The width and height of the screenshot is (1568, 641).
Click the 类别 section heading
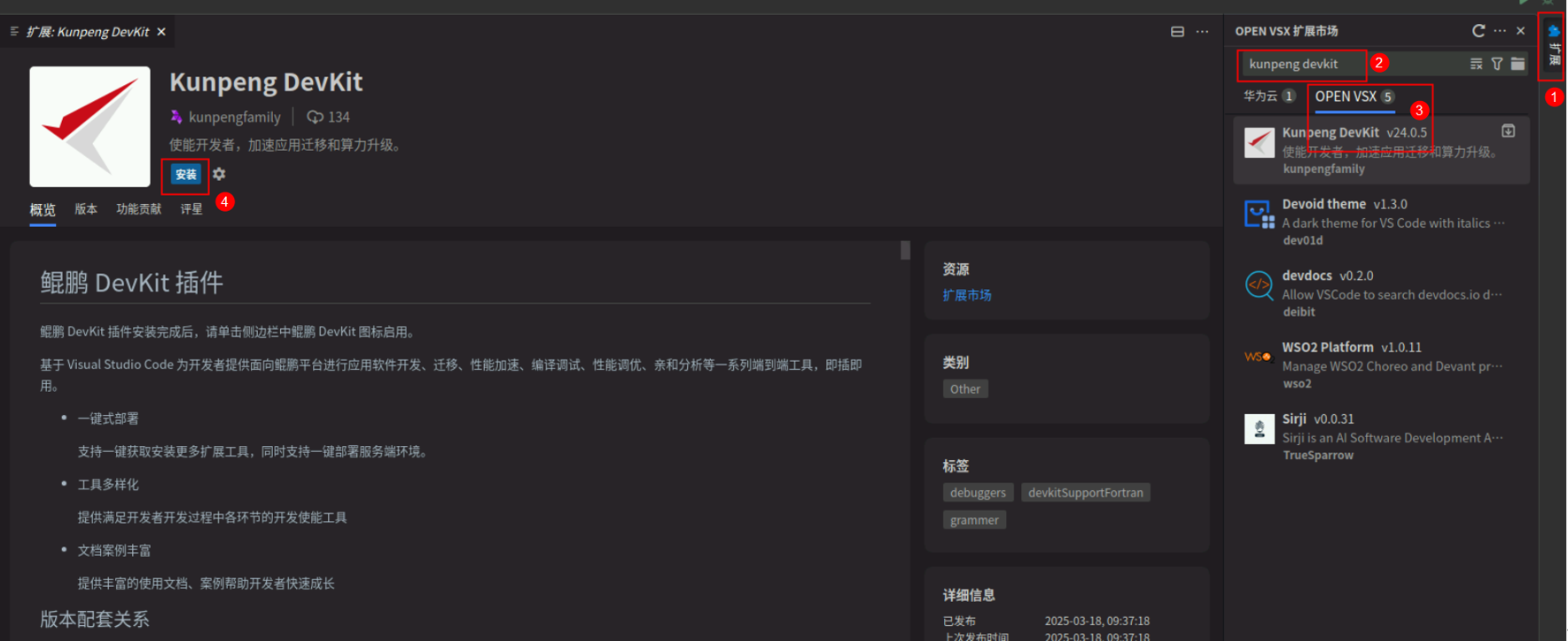pos(956,363)
